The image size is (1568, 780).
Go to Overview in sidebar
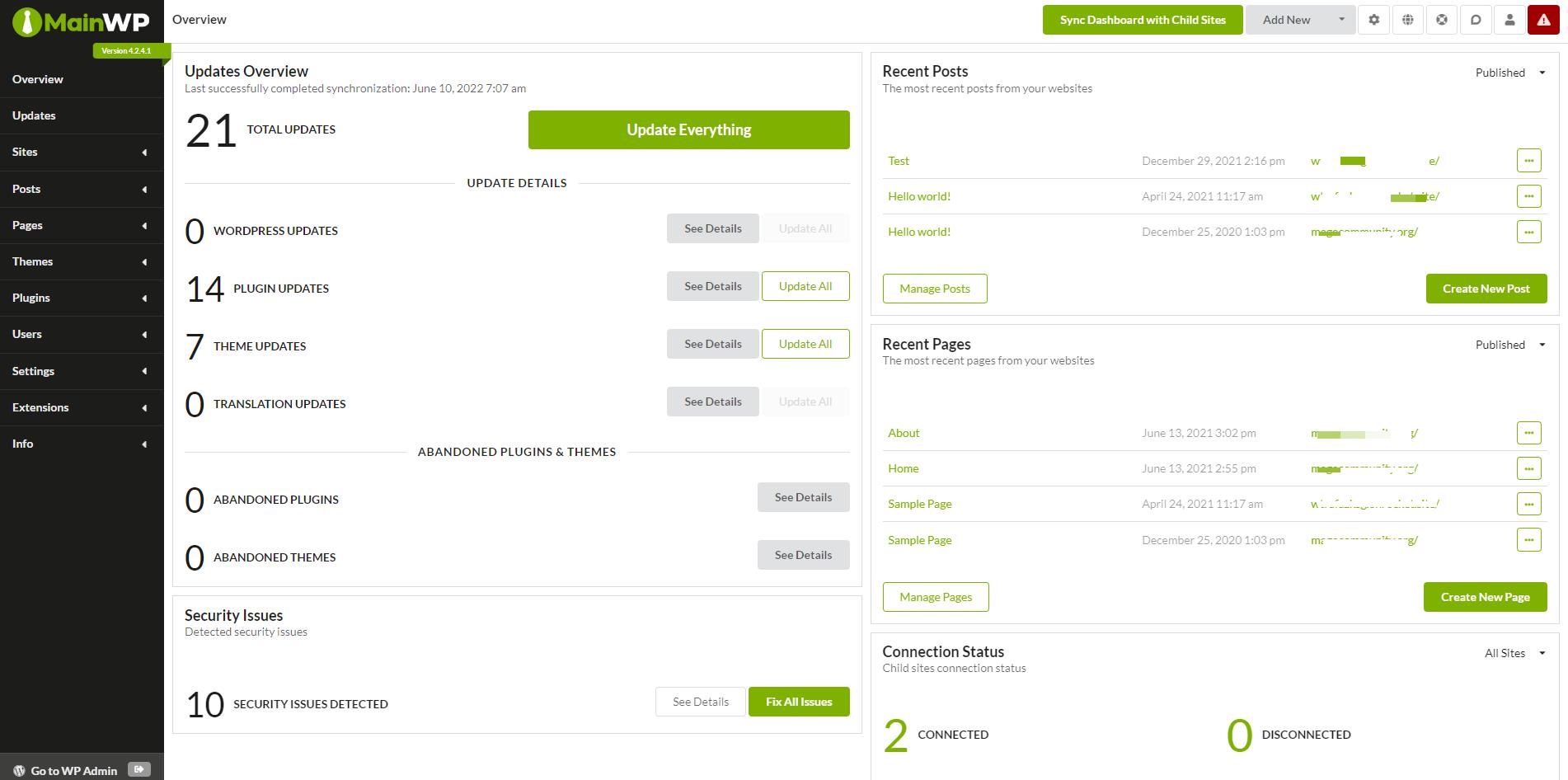coord(82,79)
